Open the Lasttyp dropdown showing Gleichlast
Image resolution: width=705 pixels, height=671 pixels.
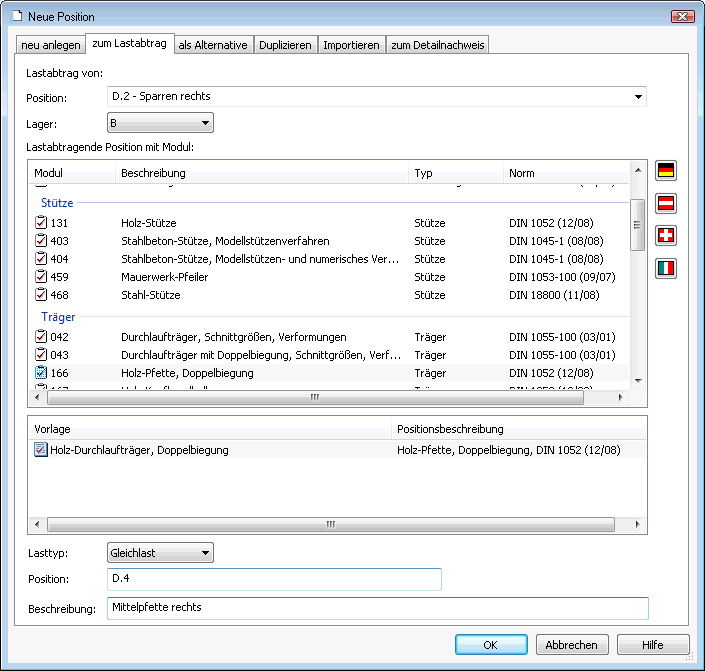click(x=161, y=553)
